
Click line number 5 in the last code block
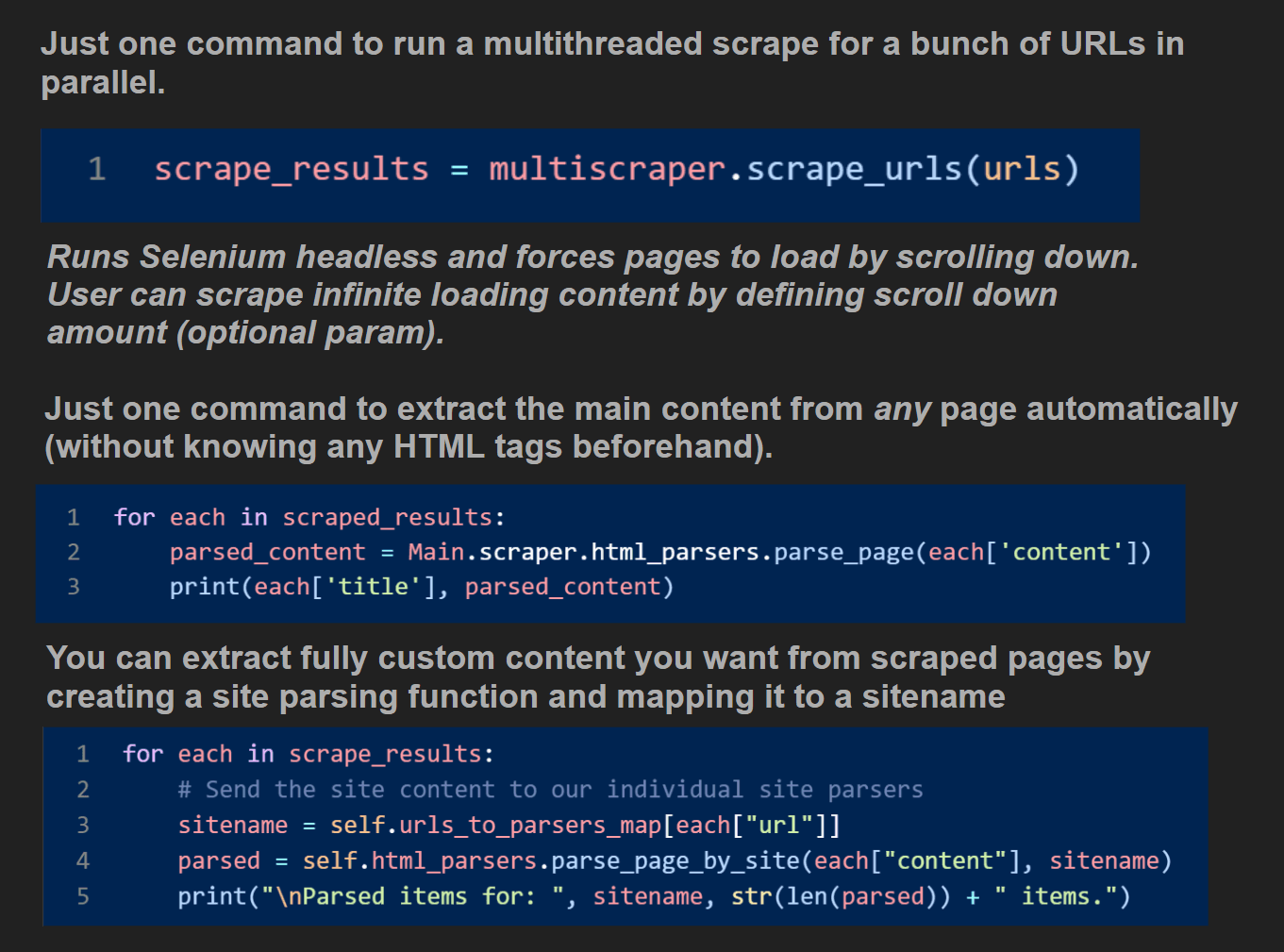point(83,896)
